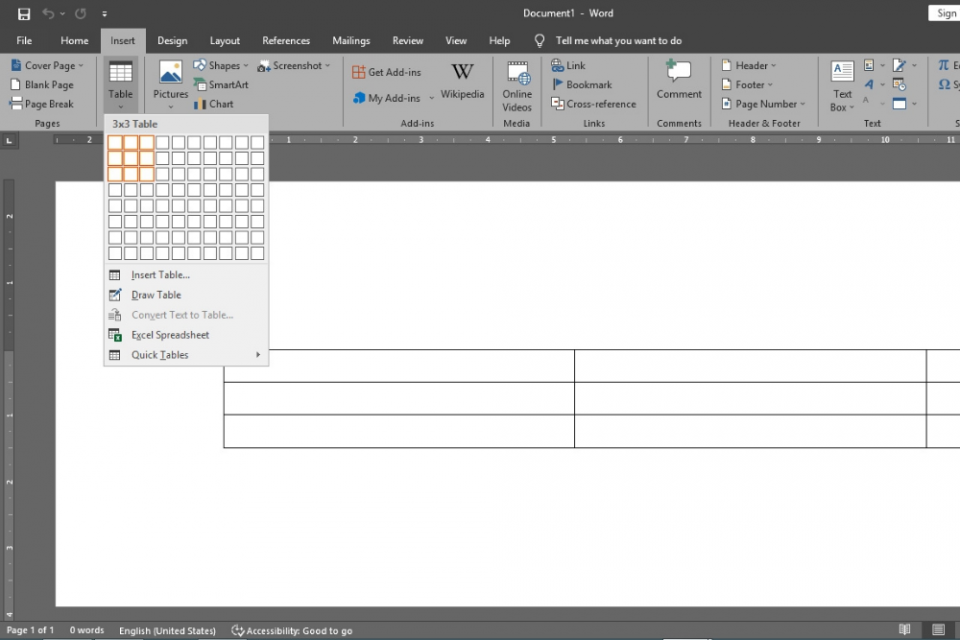The height and width of the screenshot is (640, 960).
Task: Click the Accessibility: Good to go status
Action: (292, 630)
